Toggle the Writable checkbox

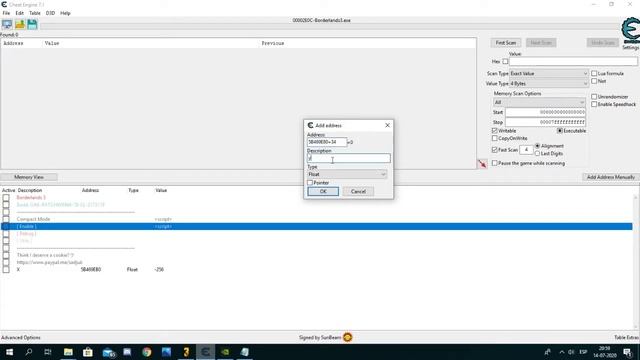[x=495, y=131]
